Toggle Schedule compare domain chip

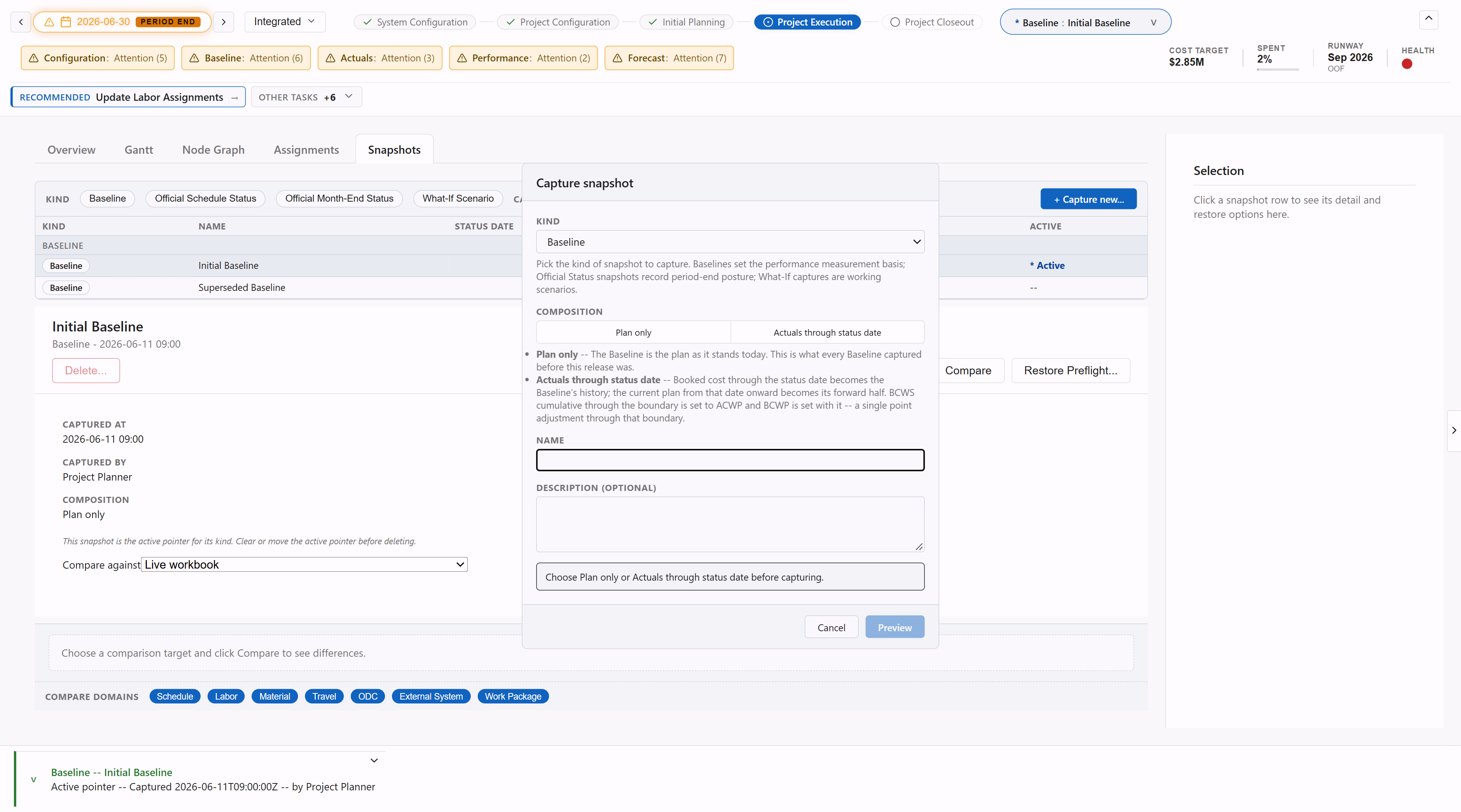(175, 696)
